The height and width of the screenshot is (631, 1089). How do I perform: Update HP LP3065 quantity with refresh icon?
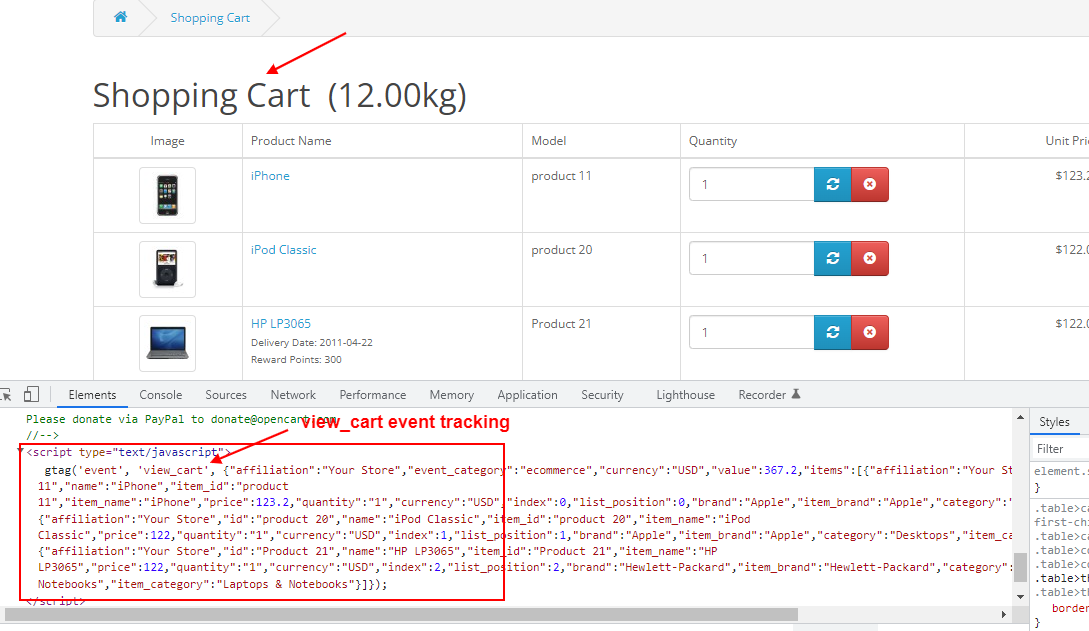point(833,333)
